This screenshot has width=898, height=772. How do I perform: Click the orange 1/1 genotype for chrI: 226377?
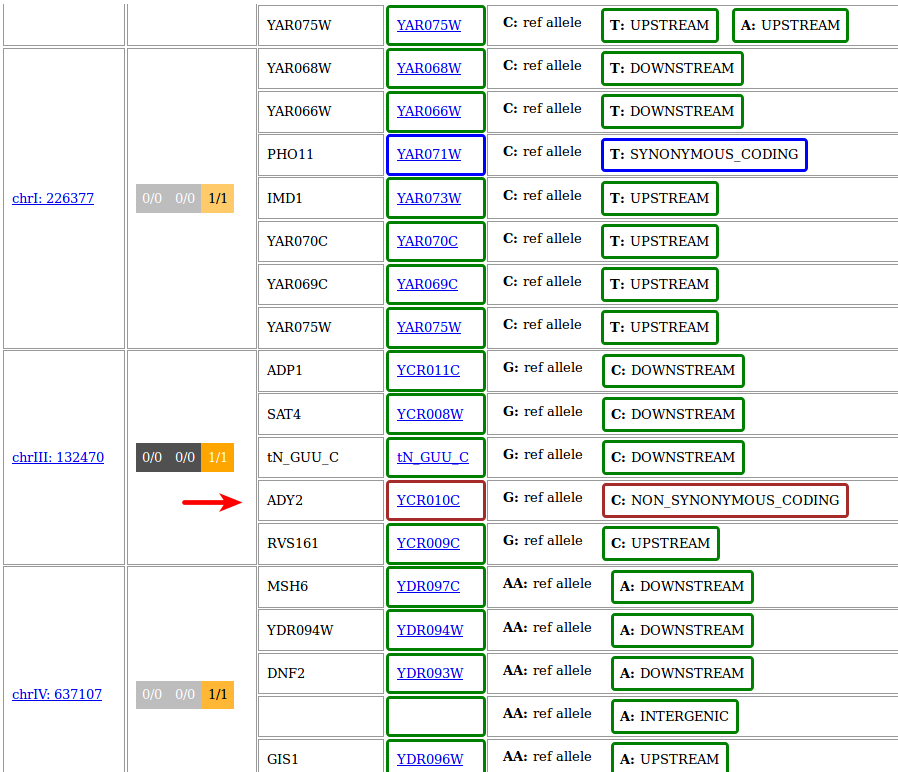[218, 199]
